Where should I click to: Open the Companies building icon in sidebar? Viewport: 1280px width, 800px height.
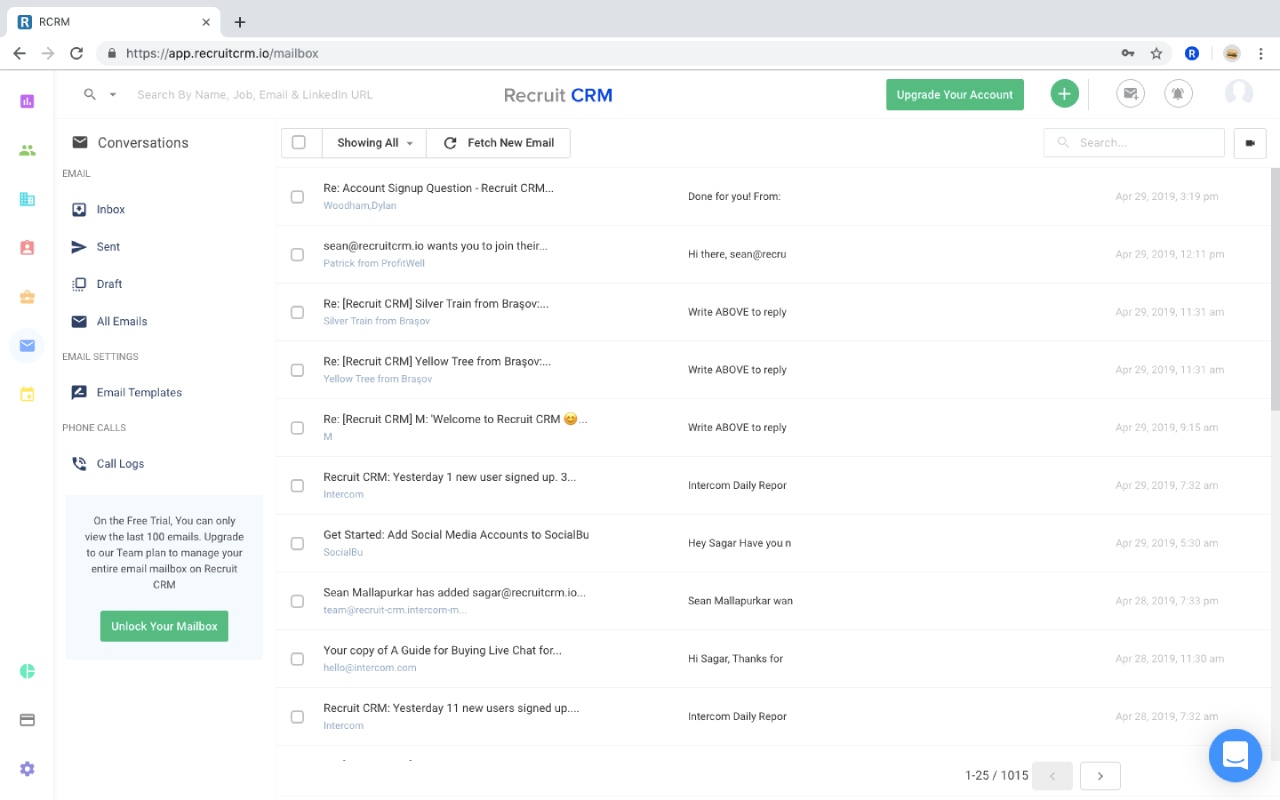coord(27,199)
